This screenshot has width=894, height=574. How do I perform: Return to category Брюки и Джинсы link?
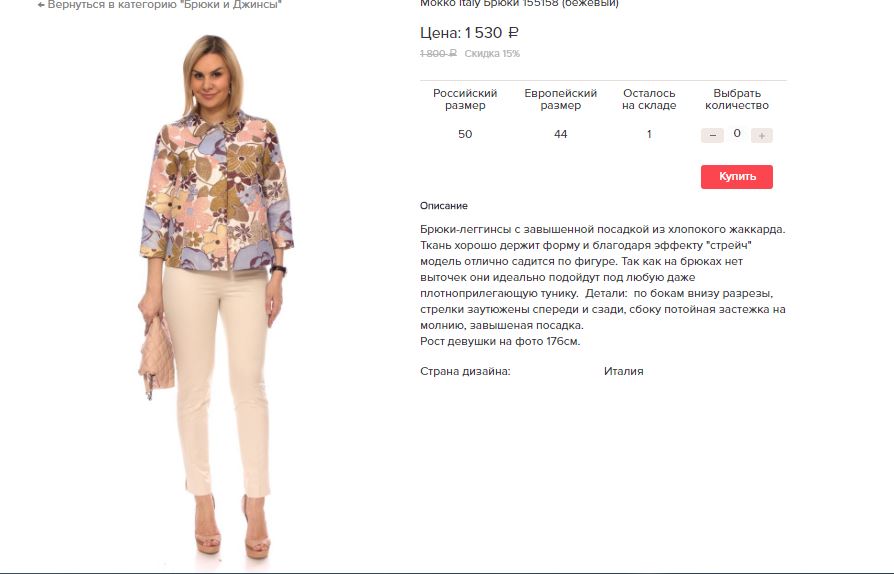pyautogui.click(x=160, y=5)
